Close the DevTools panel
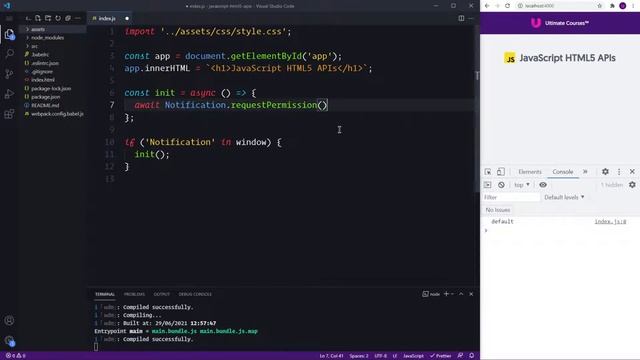Screen dimensions: 640x360 click(x=632, y=172)
